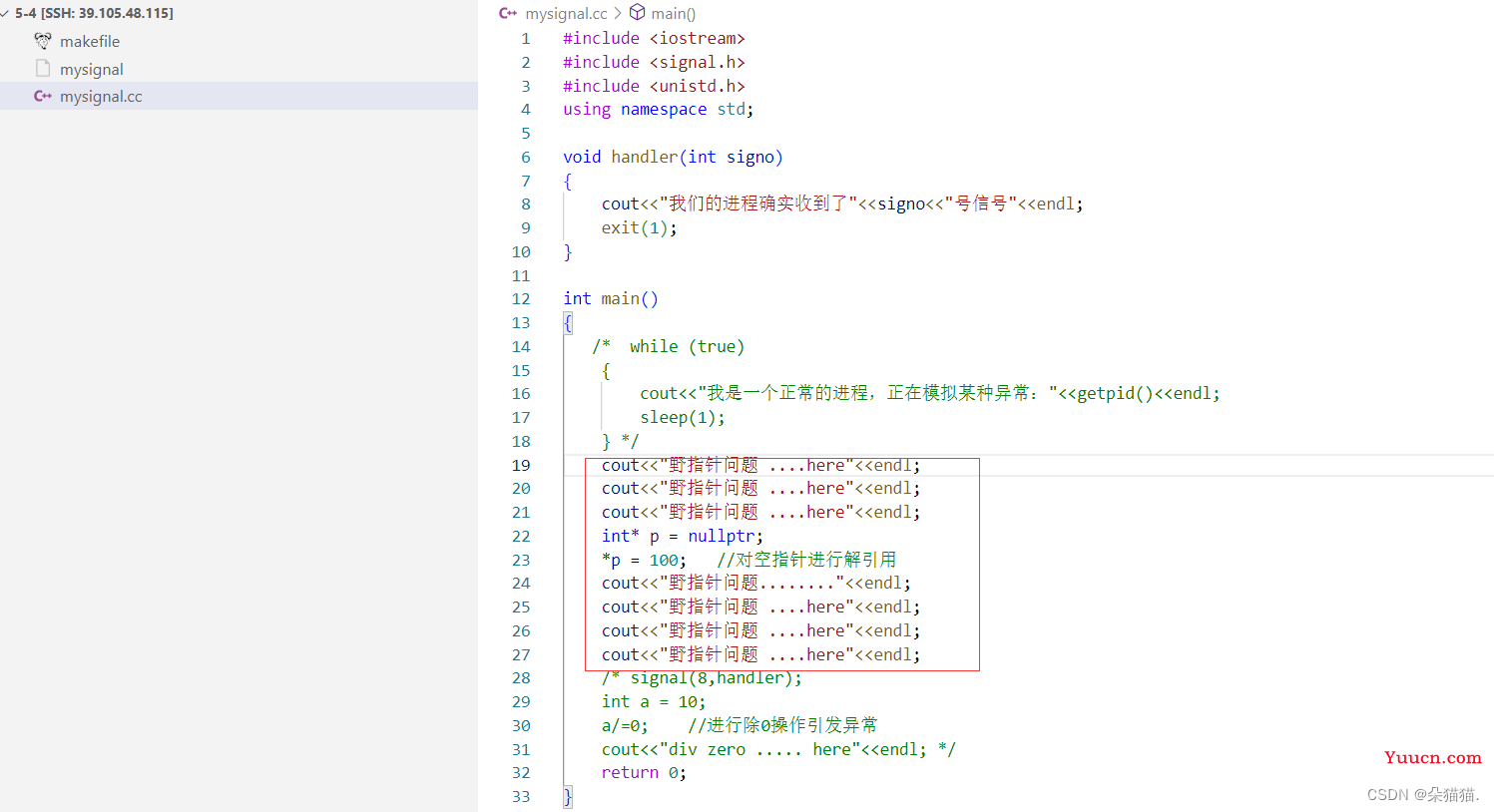Click '#include <unistd.h>' line
The height and width of the screenshot is (812, 1494).
pos(654,86)
